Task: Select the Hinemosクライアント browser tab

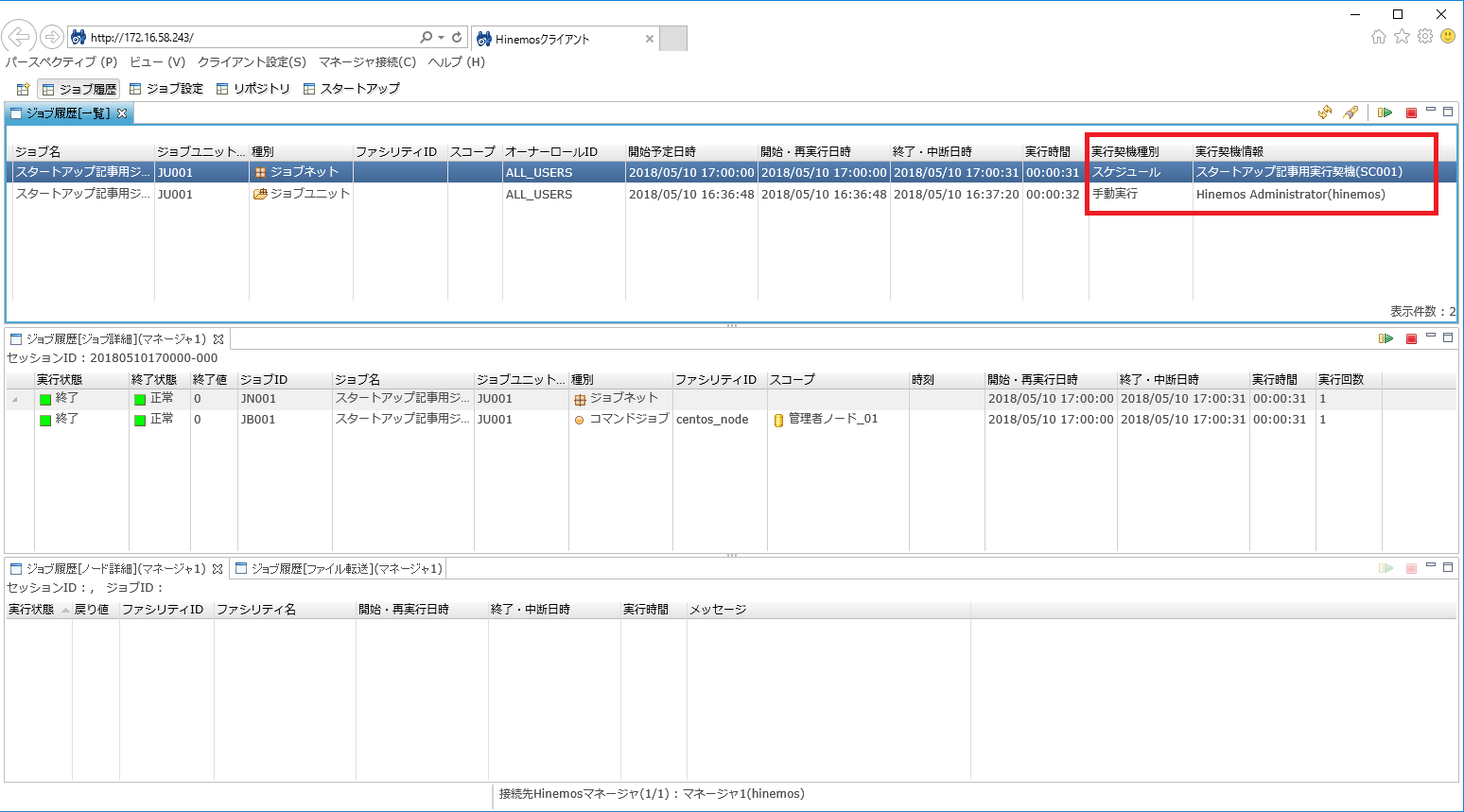Action: pos(566,39)
